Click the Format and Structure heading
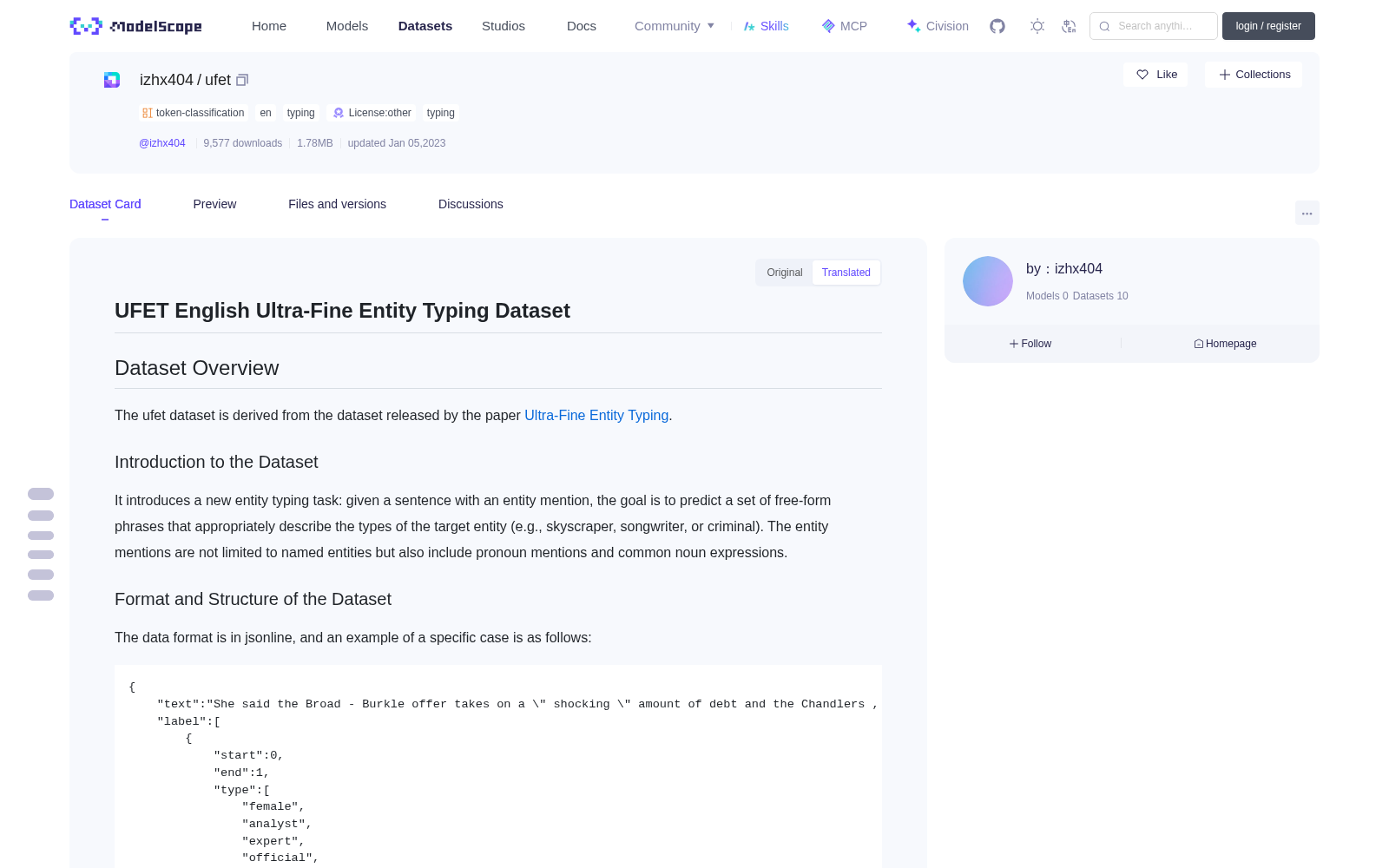 coord(253,600)
